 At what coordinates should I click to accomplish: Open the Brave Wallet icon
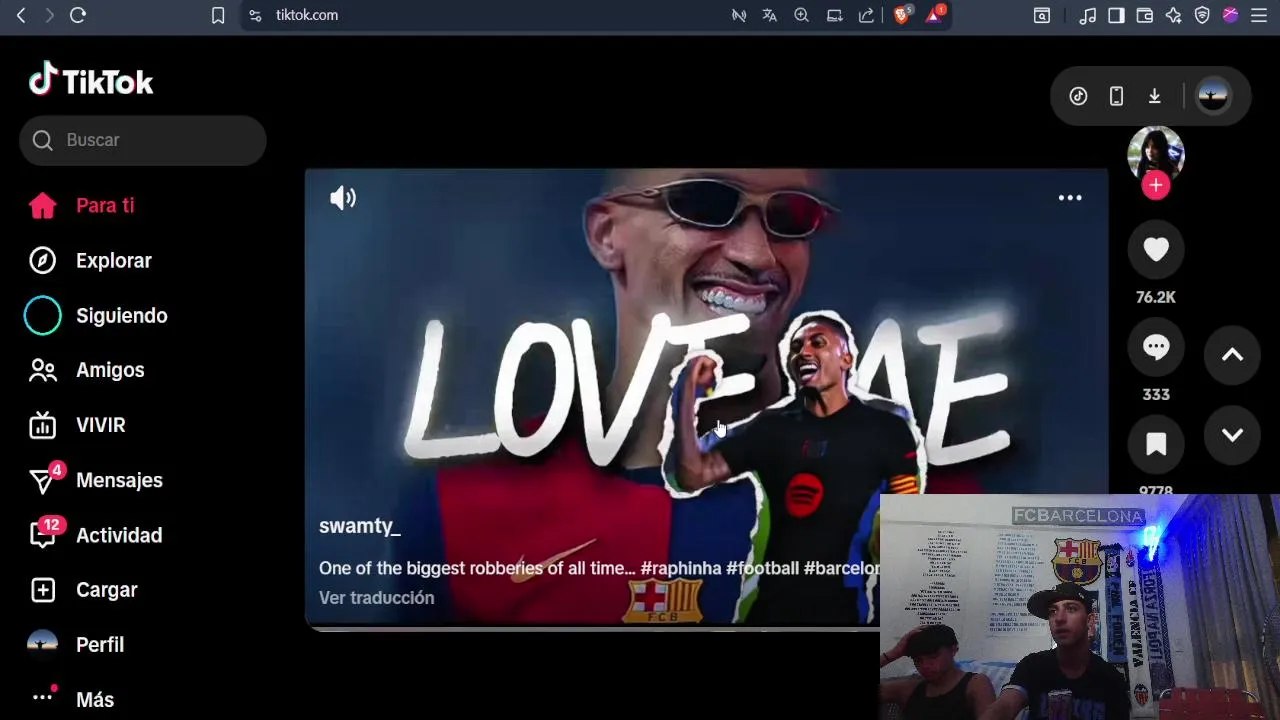click(1145, 15)
